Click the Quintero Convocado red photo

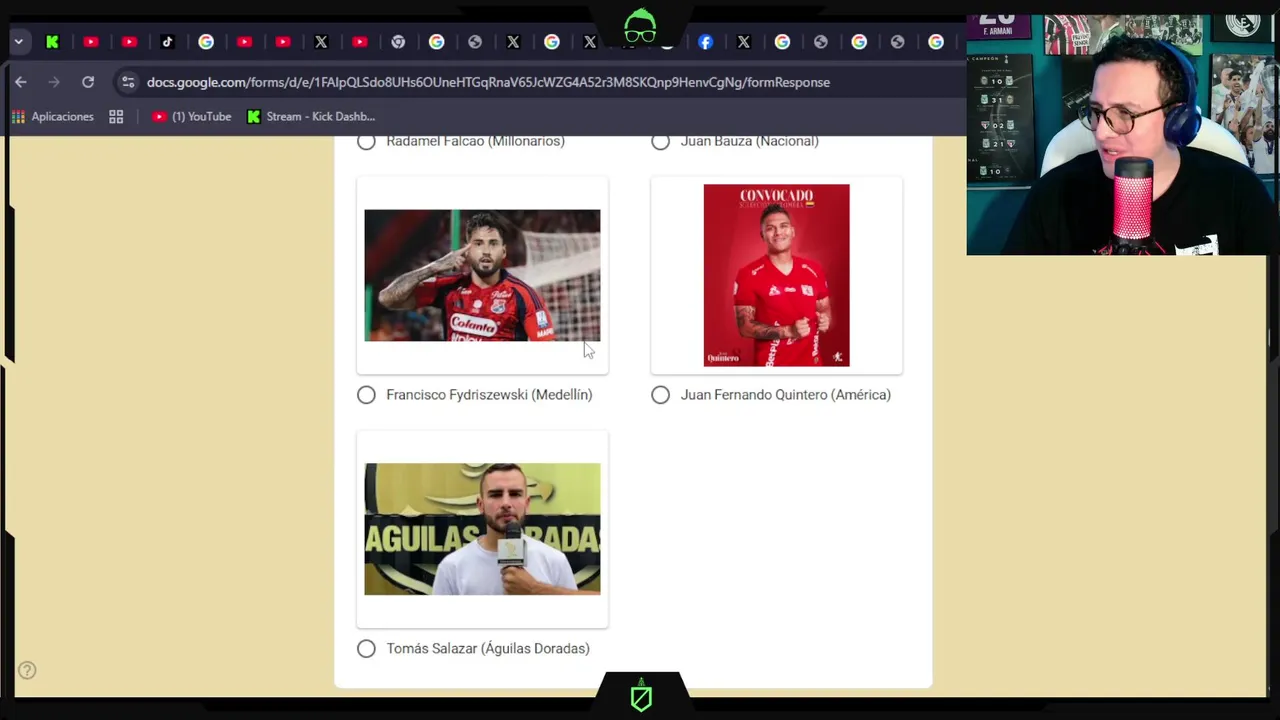pos(776,275)
